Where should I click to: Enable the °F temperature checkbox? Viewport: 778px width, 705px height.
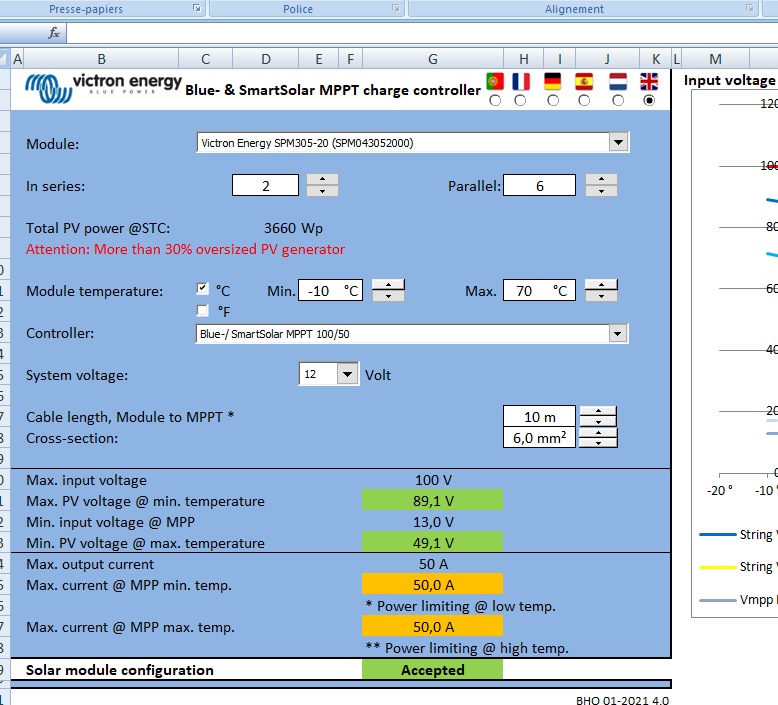tap(202, 310)
